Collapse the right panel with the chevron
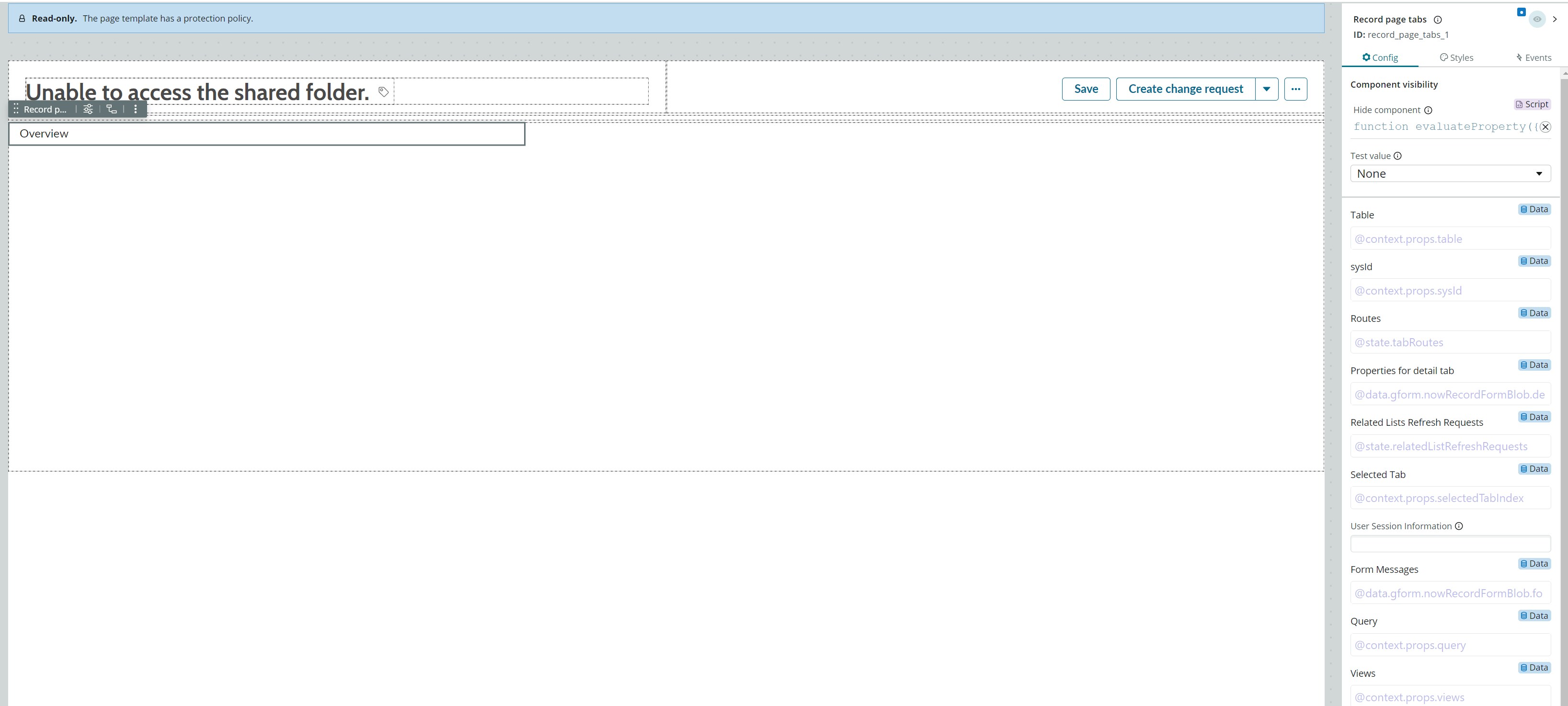This screenshot has height=706, width=1568. pos(1555,19)
